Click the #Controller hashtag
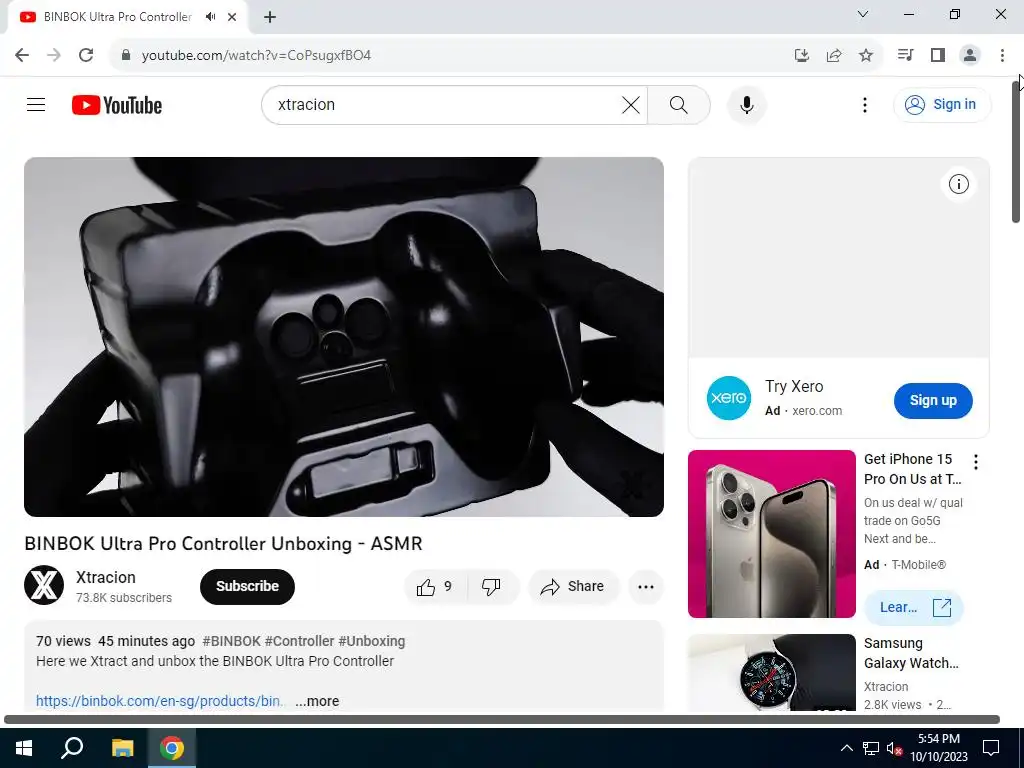The height and width of the screenshot is (768, 1024). click(299, 641)
